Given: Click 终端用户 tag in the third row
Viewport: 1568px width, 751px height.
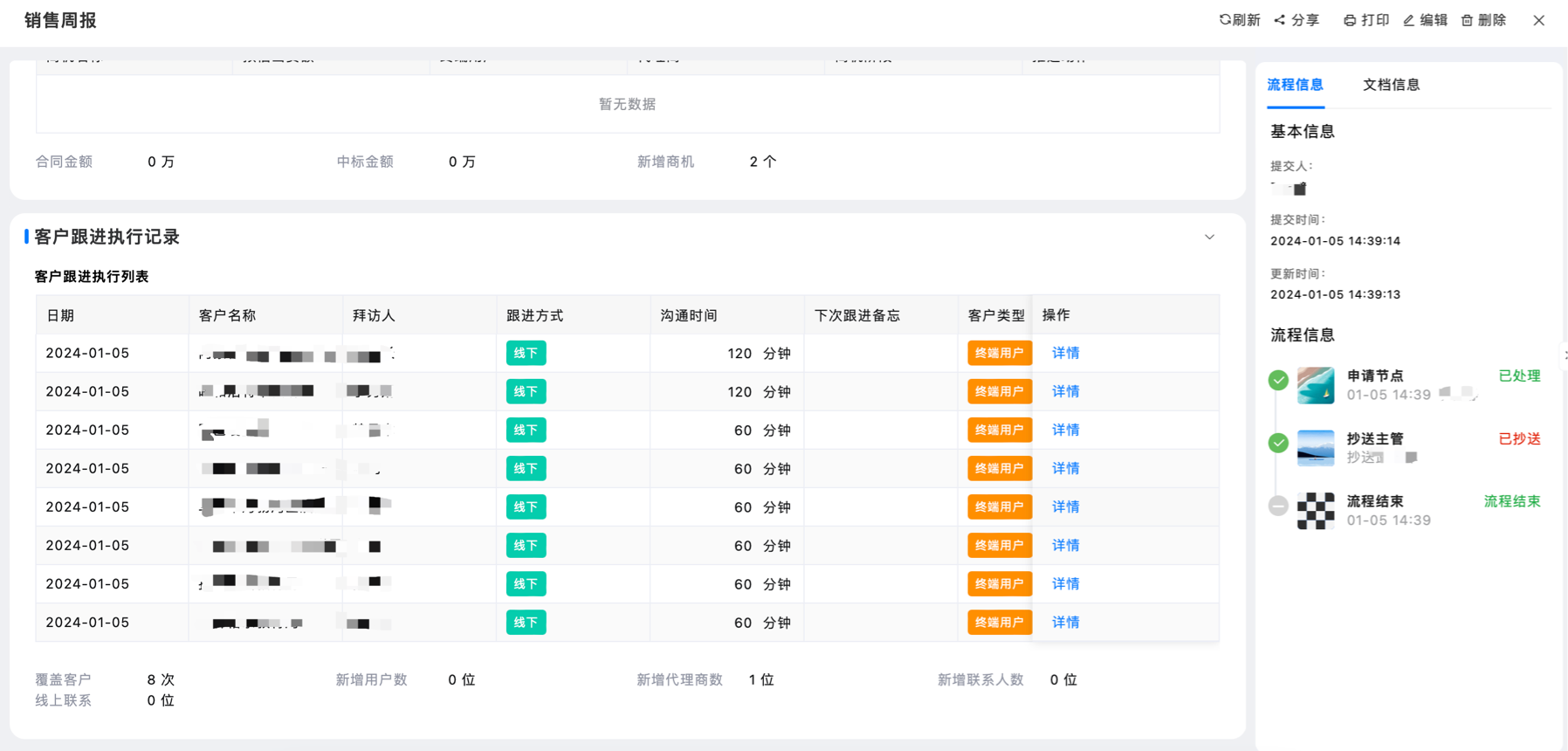Looking at the screenshot, I should pyautogui.click(x=999, y=430).
